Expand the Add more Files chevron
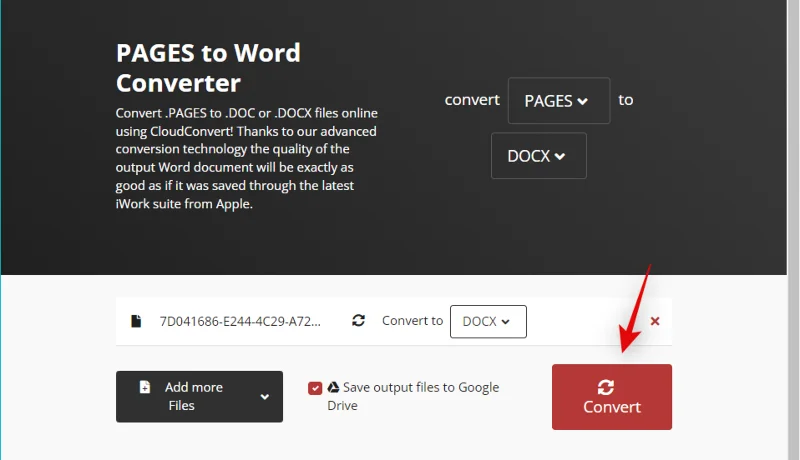 [264, 397]
